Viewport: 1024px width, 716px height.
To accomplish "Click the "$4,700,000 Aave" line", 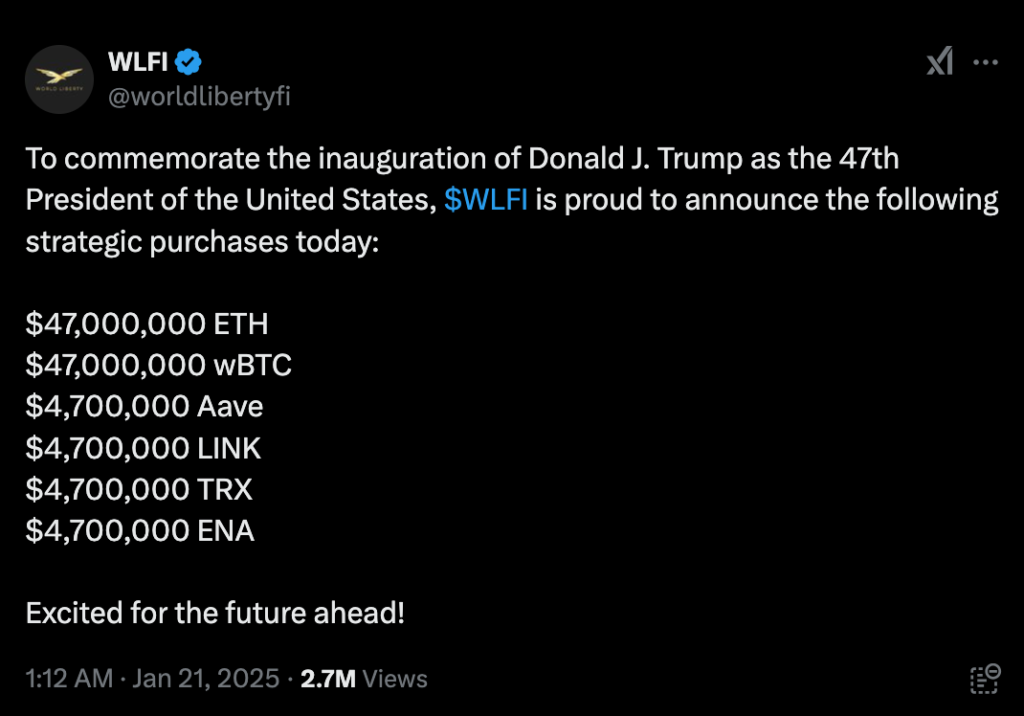I will click(x=145, y=406).
